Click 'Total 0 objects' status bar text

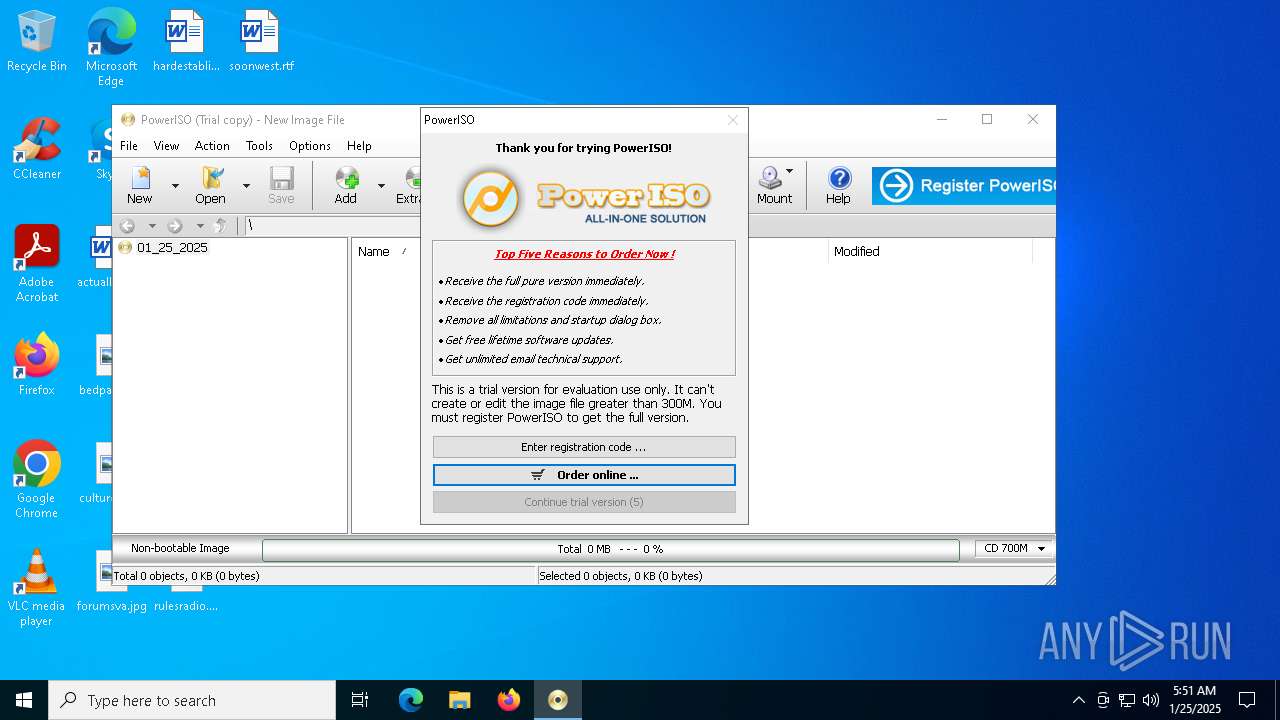coord(187,576)
